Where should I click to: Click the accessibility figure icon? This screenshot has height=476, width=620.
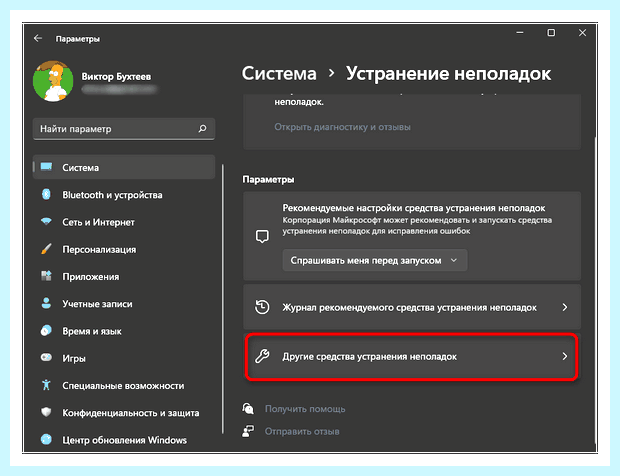pyautogui.click(x=46, y=385)
